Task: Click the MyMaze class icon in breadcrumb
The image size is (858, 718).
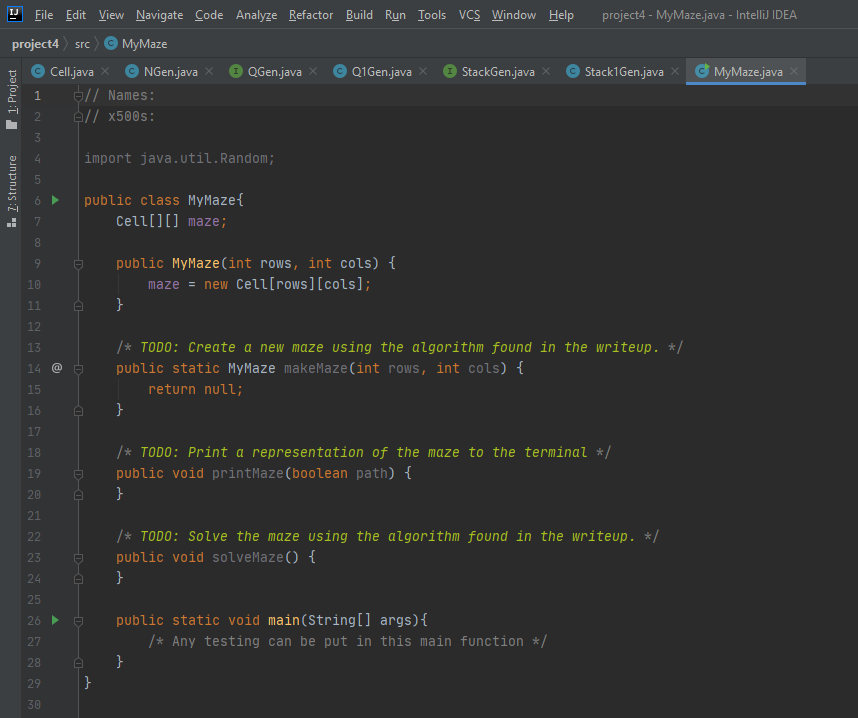Action: (111, 43)
